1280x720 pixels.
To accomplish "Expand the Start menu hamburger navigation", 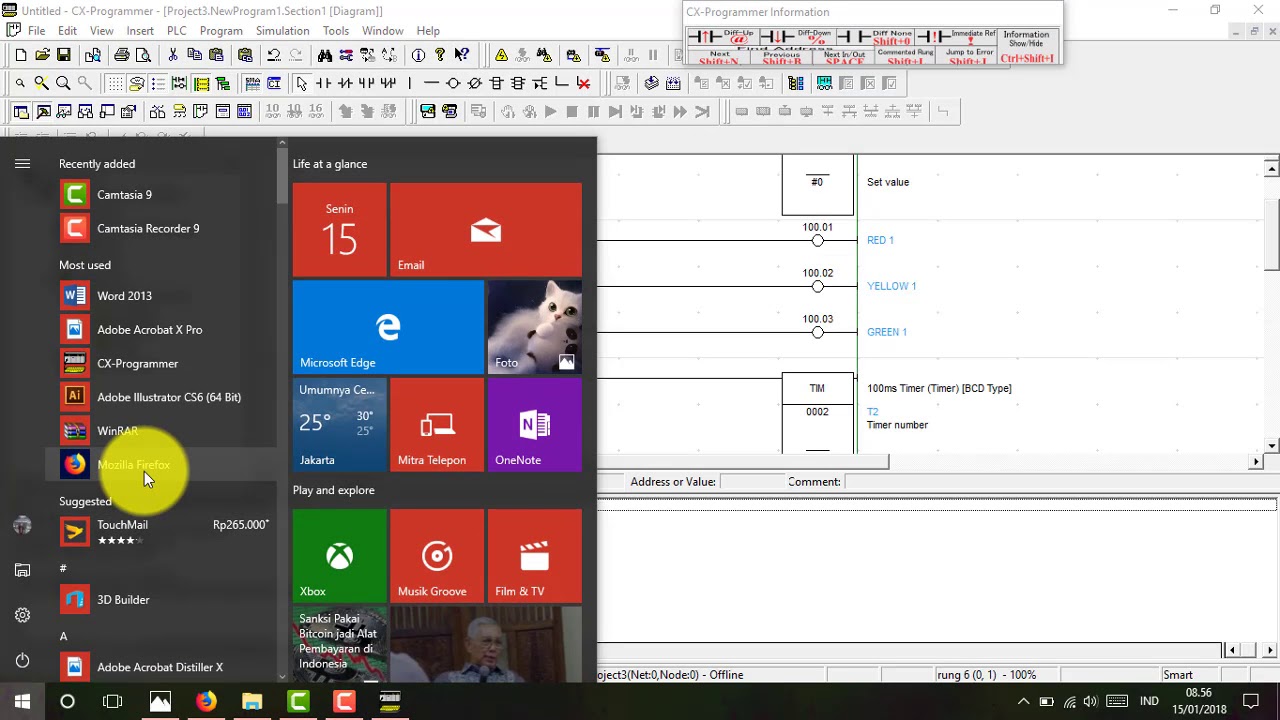I will click(x=22, y=164).
